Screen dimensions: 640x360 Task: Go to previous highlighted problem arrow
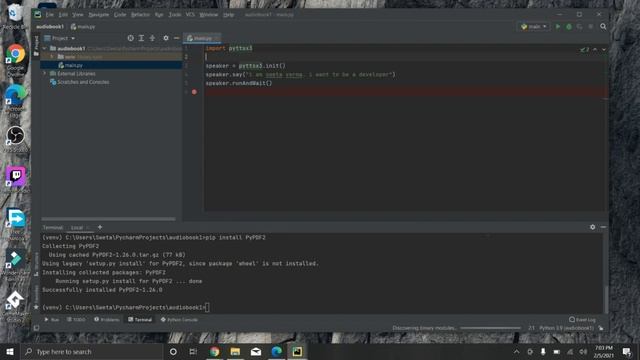point(595,49)
